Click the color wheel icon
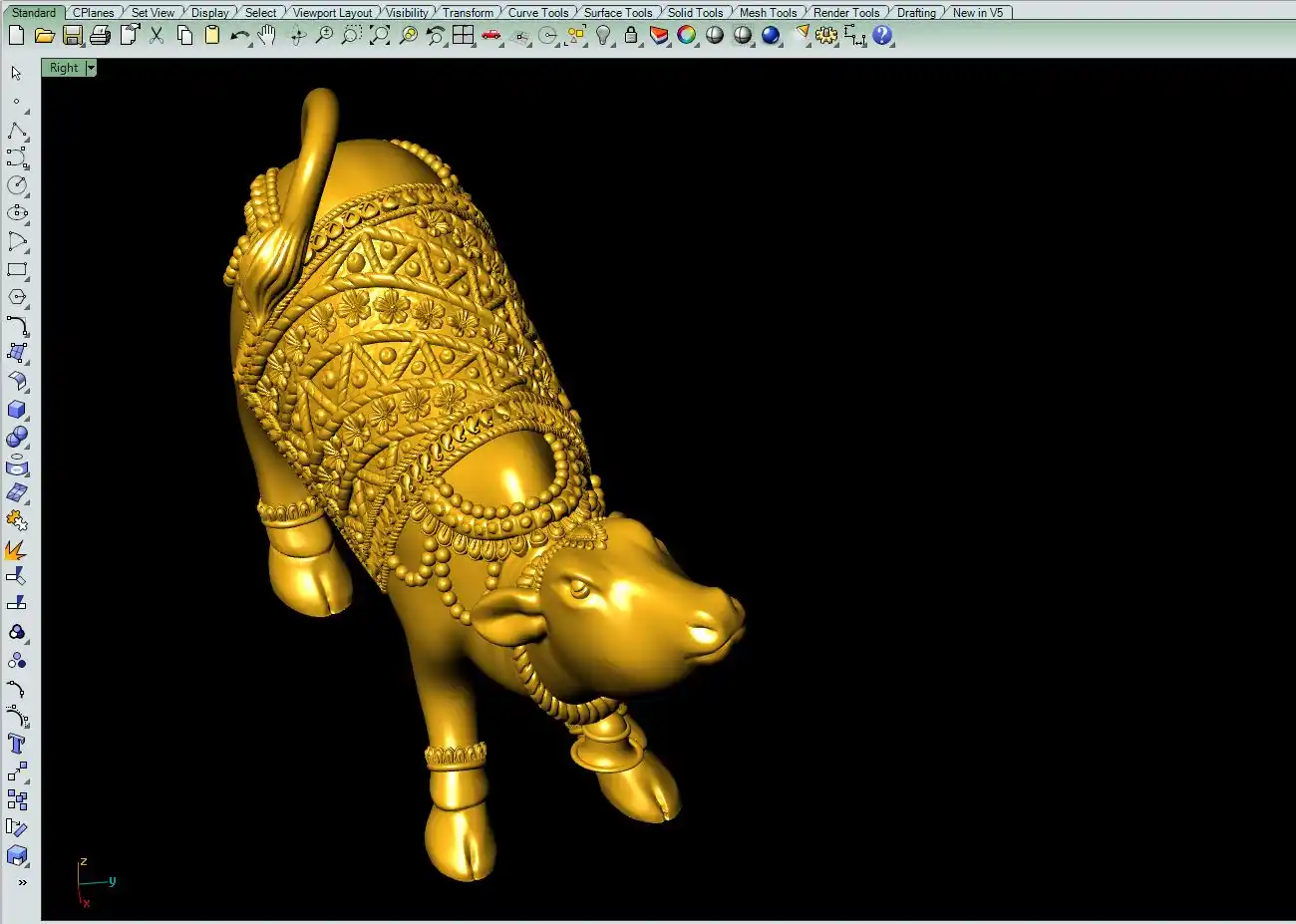Image resolution: width=1296 pixels, height=924 pixels. (687, 36)
